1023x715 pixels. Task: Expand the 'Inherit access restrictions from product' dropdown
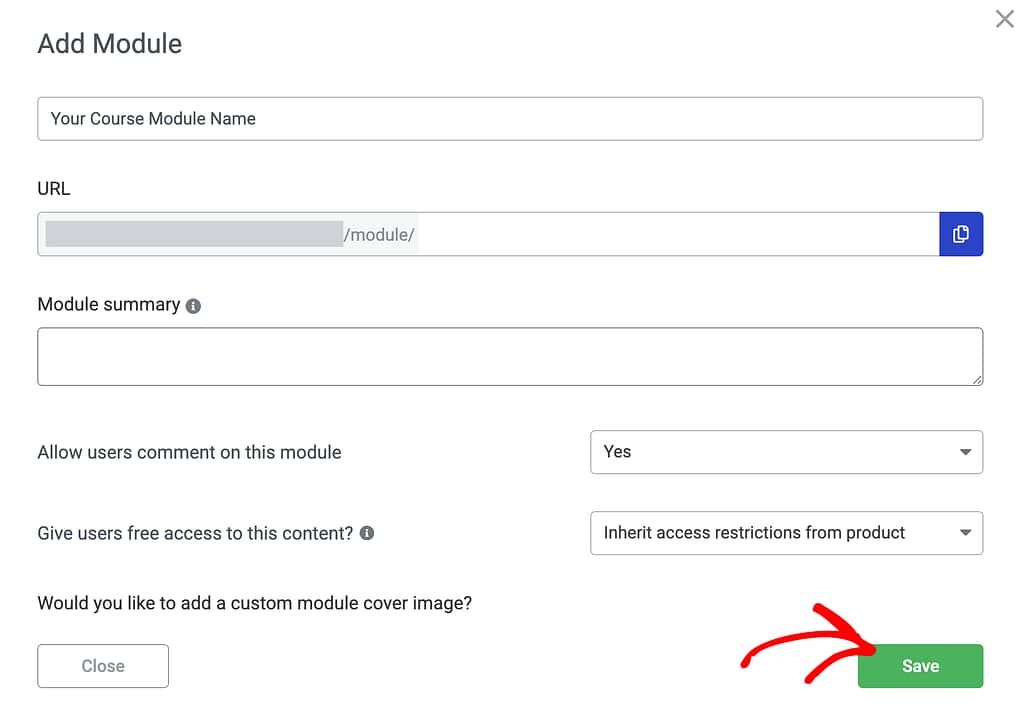(x=786, y=533)
